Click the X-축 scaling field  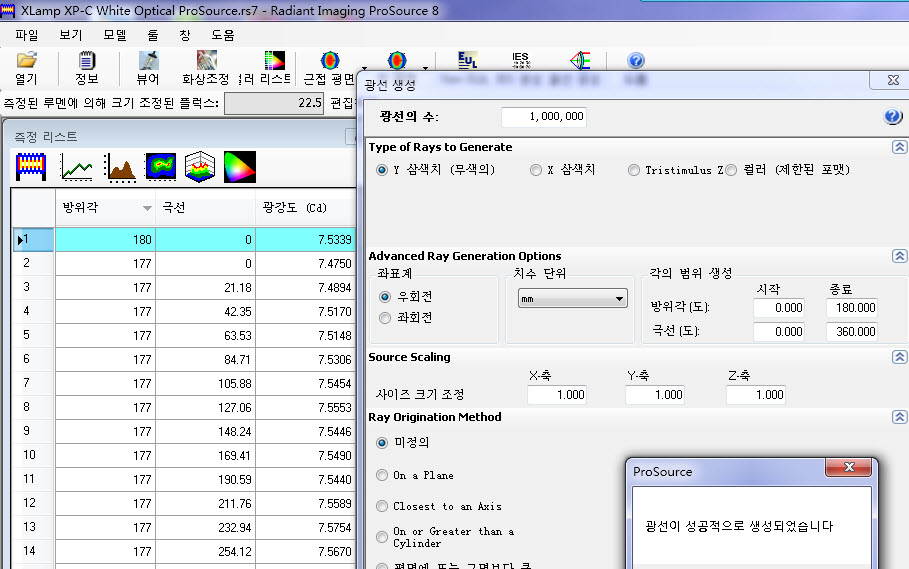557,395
